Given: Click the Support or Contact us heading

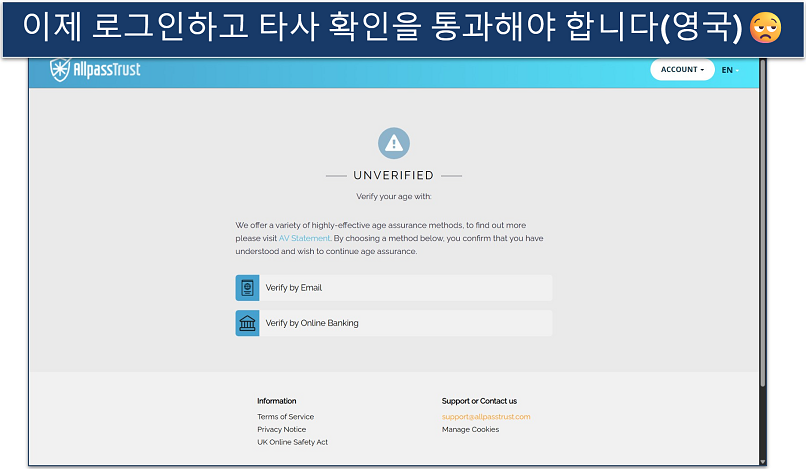Looking at the screenshot, I should pos(479,401).
